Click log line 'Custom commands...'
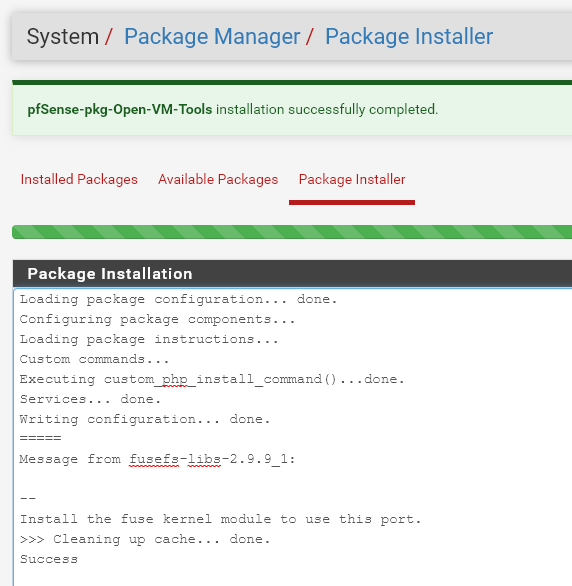572x586 pixels. point(94,359)
